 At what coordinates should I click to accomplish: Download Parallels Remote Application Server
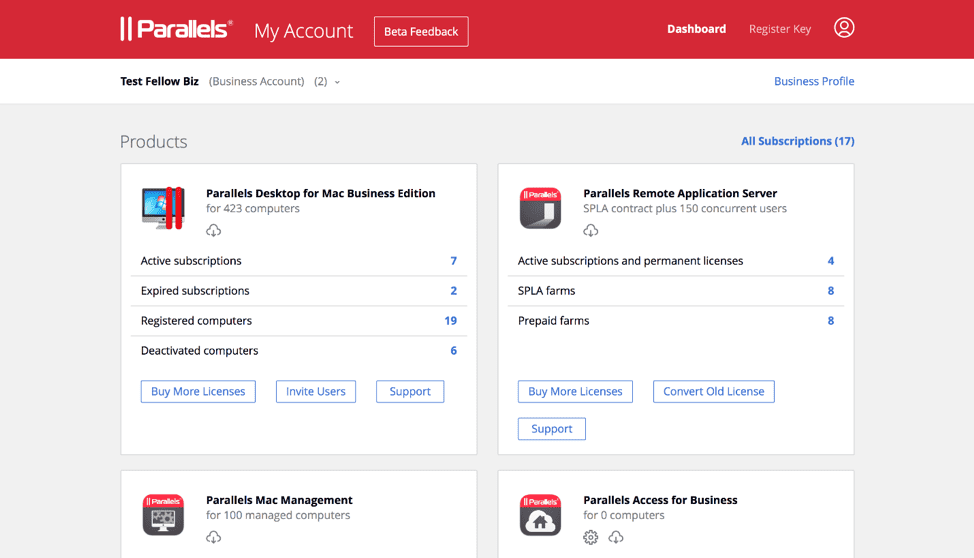tap(591, 231)
